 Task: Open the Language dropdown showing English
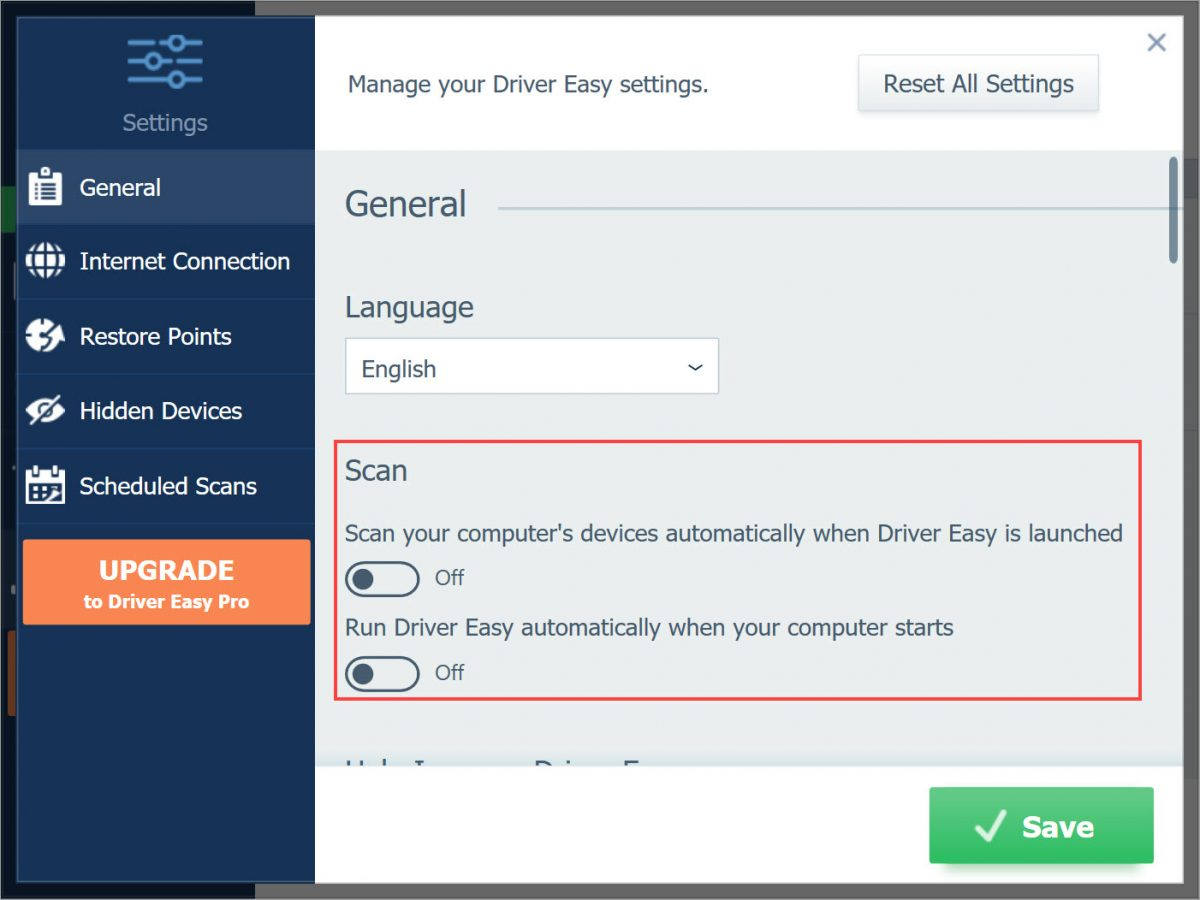point(532,366)
